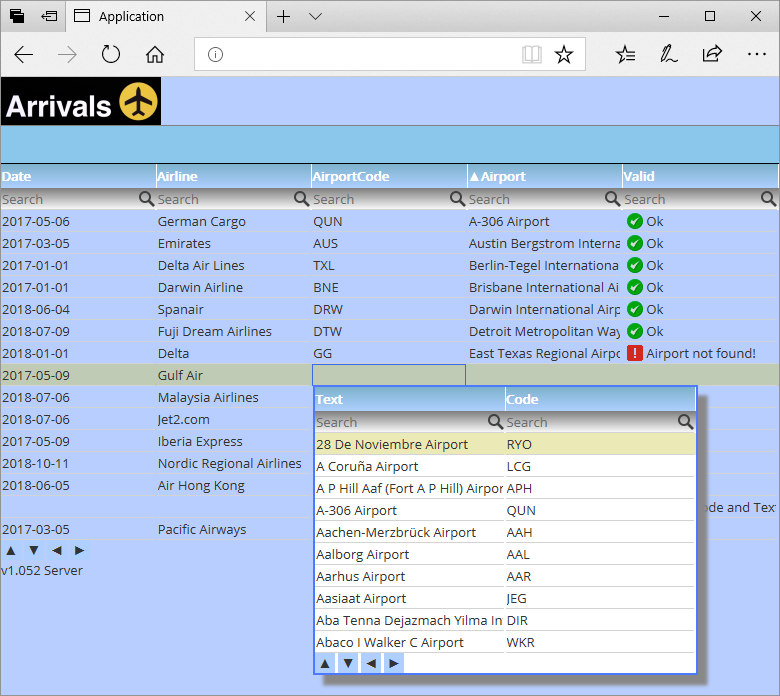
Task: Click the popup page up arrow
Action: pyautogui.click(x=325, y=663)
